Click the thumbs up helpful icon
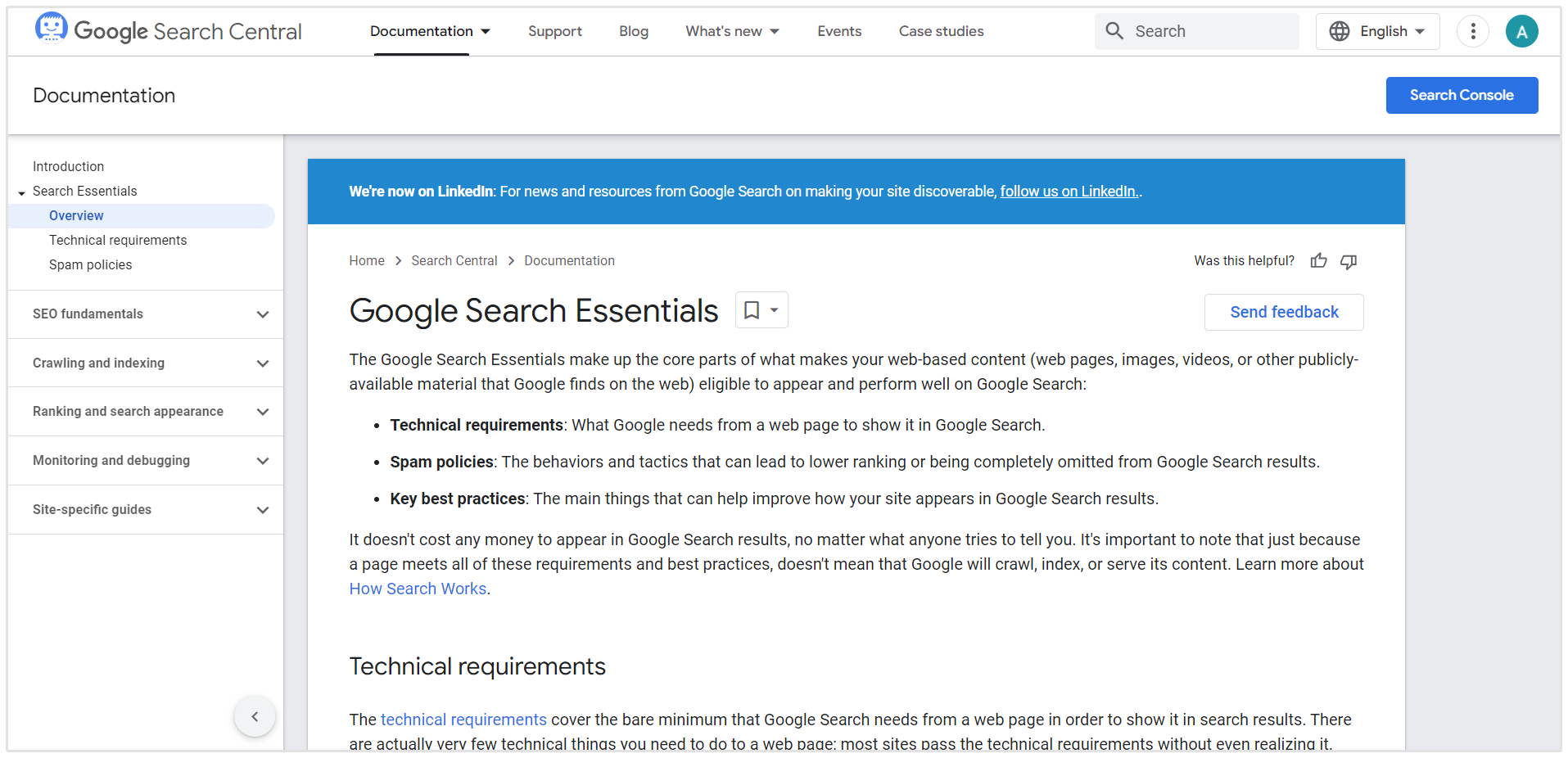Image resolution: width=1568 pixels, height=758 pixels. tap(1318, 261)
